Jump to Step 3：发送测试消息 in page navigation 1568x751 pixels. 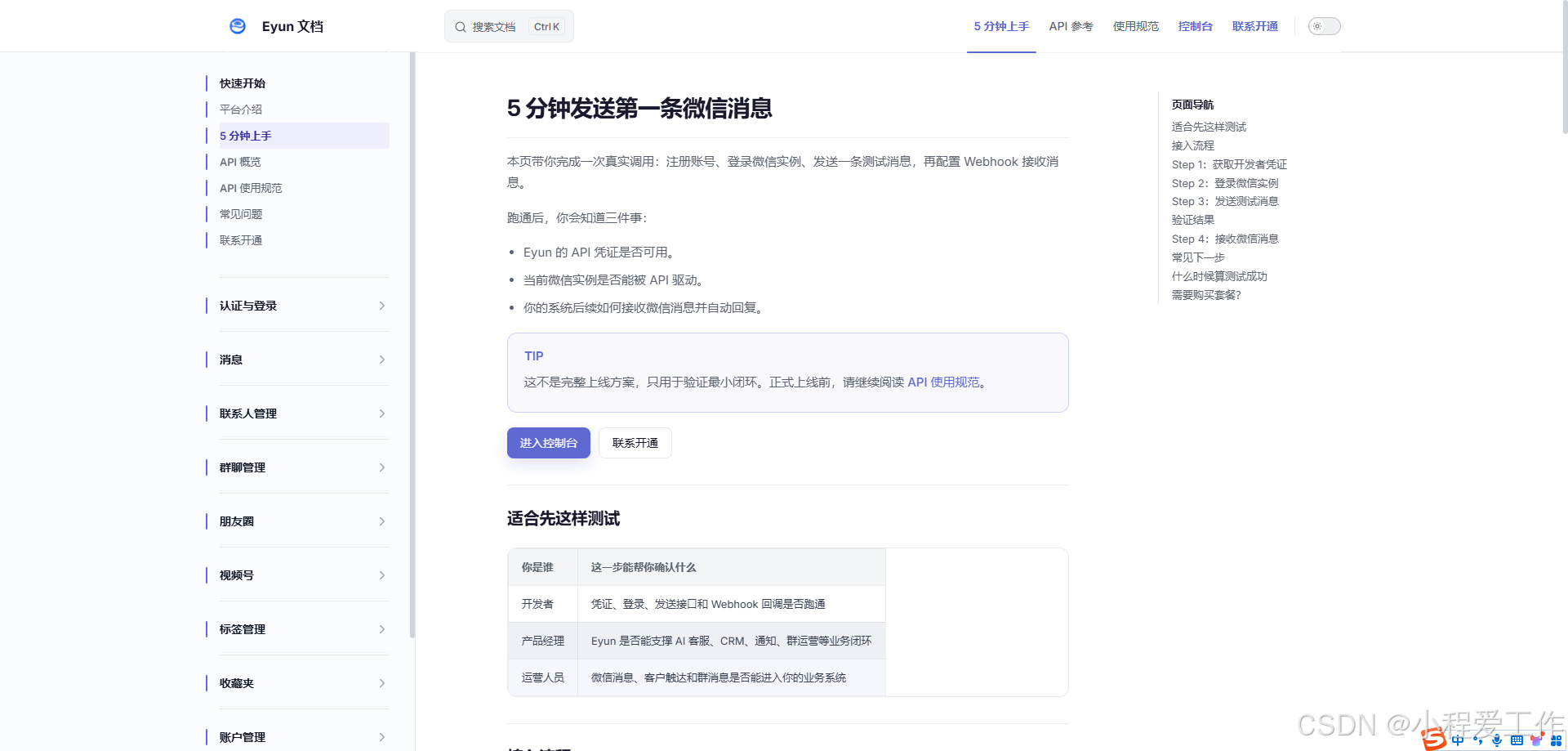(x=1225, y=201)
